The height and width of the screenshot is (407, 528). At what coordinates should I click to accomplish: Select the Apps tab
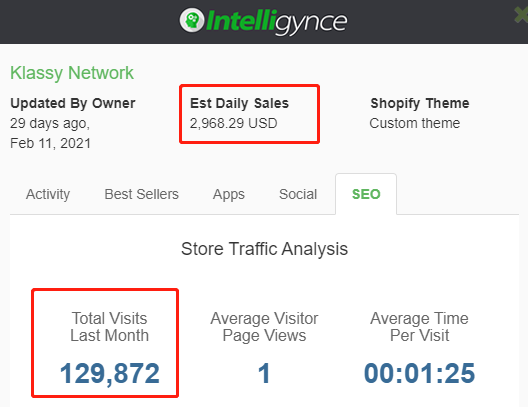229,195
